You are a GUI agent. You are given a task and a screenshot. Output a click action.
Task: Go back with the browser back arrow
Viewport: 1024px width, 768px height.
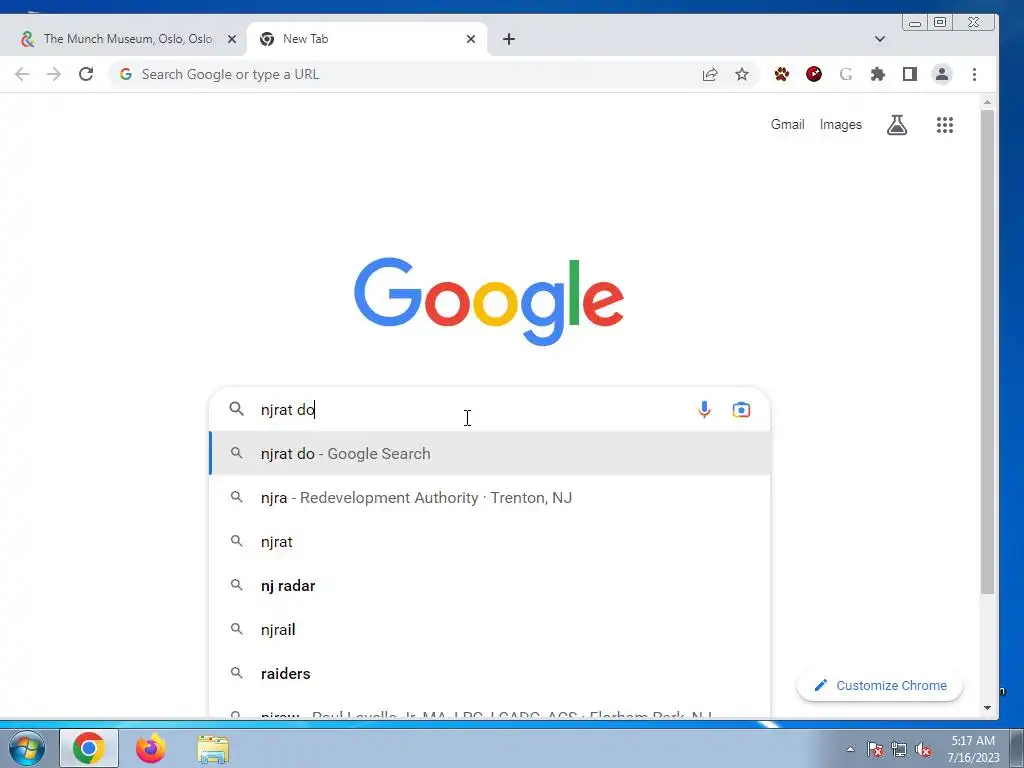[22, 74]
